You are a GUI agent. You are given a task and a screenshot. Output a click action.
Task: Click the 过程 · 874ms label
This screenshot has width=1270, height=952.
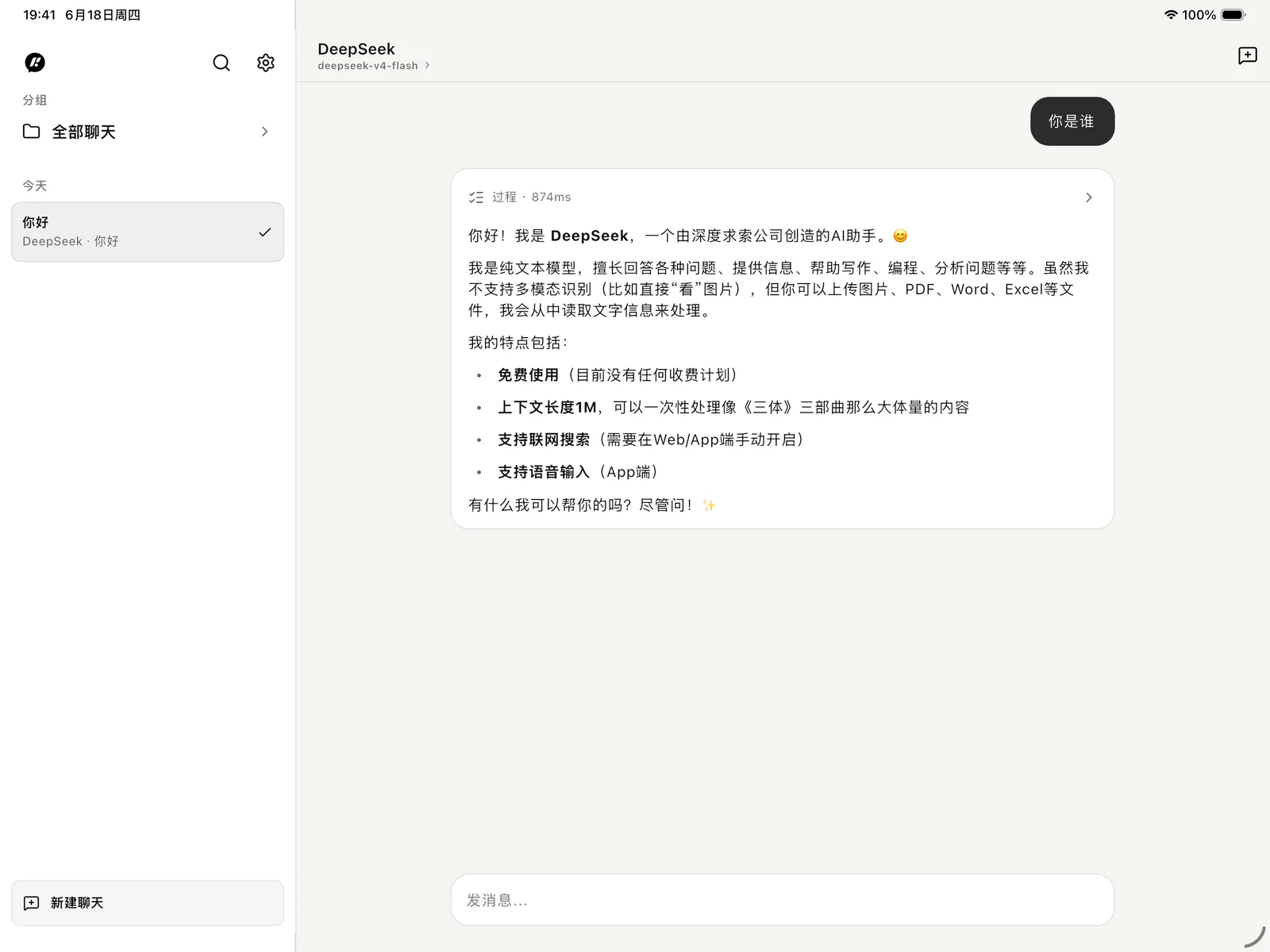click(x=532, y=197)
